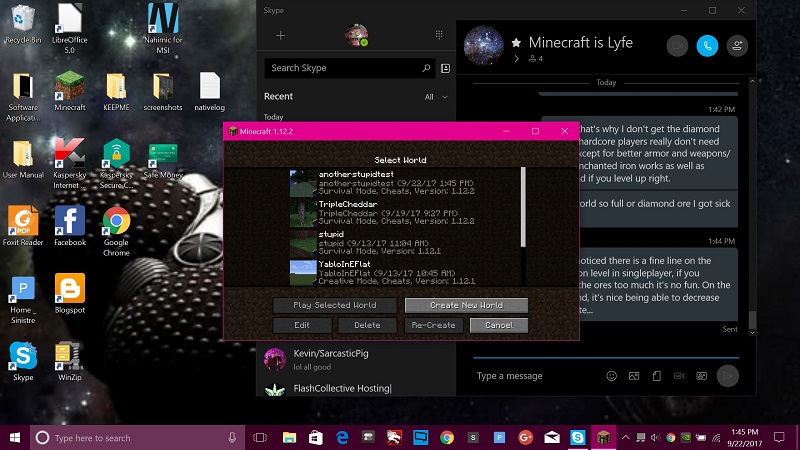The width and height of the screenshot is (800, 450).
Task: Open the nativelog file on desktop
Action: point(209,92)
